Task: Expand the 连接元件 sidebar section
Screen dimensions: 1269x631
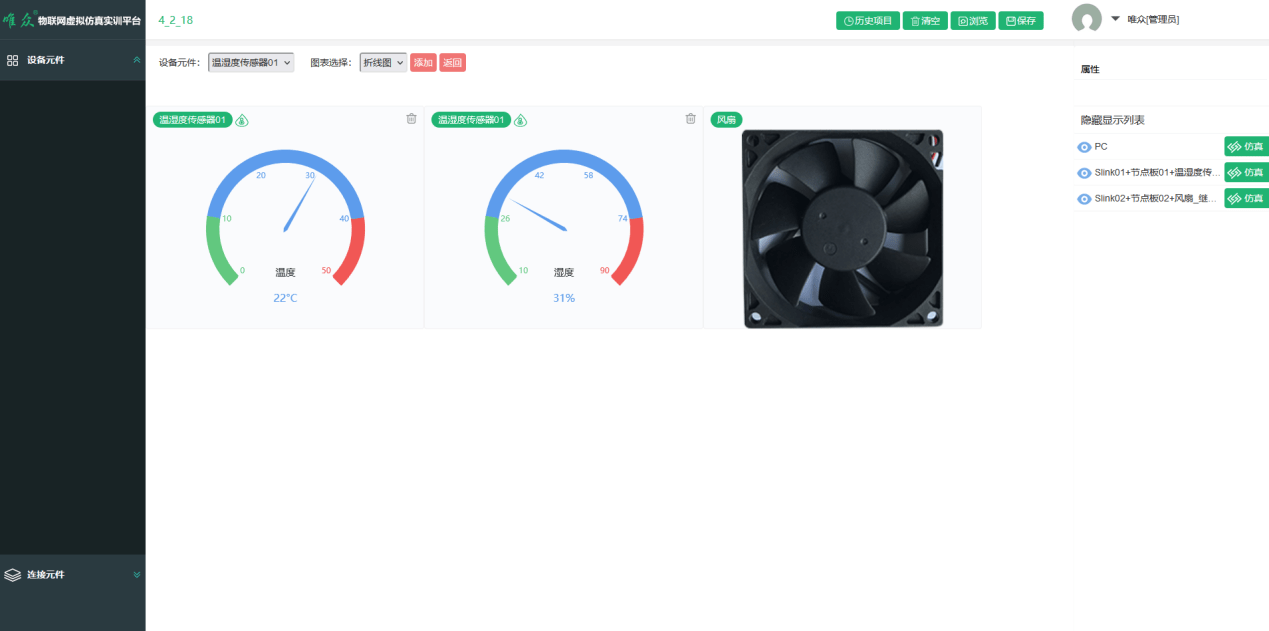Action: pos(137,575)
